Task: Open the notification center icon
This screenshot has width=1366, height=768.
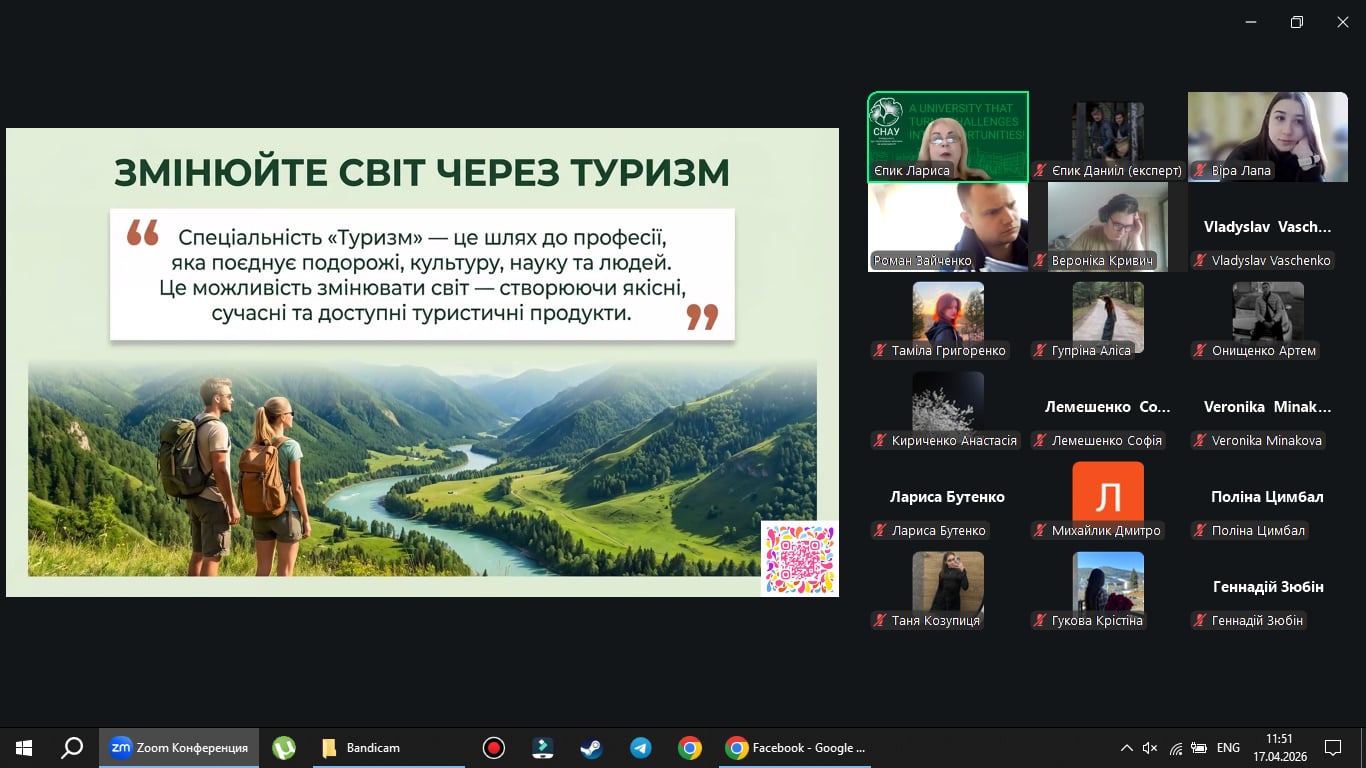Action: [x=1332, y=748]
